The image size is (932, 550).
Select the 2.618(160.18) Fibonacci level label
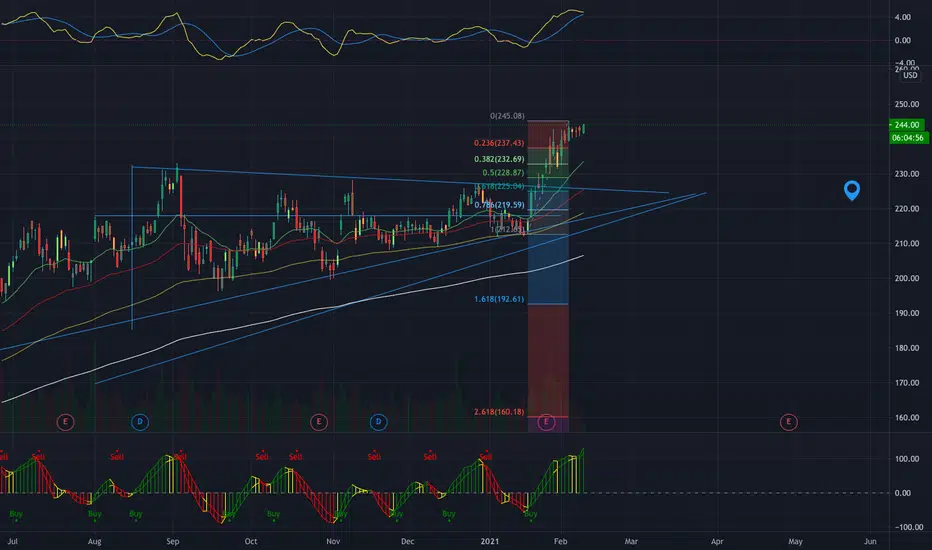pyautogui.click(x=499, y=412)
